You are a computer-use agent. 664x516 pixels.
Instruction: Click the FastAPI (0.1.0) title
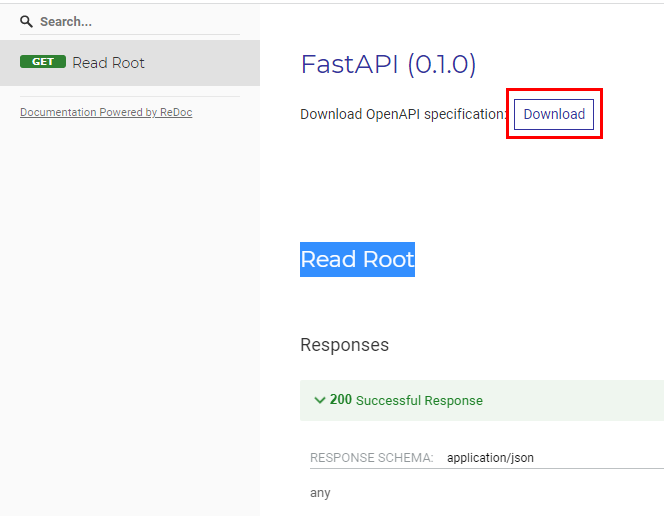[388, 64]
